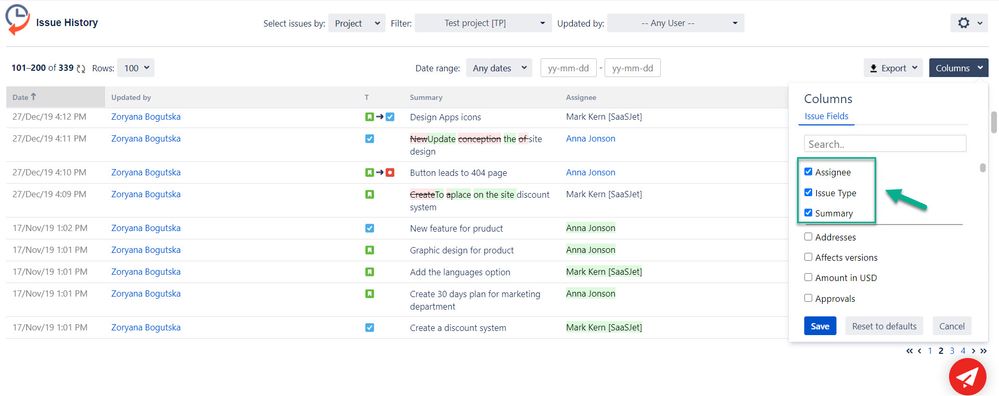The width and height of the screenshot is (999, 396).
Task: Open the Export menu
Action: point(893,68)
